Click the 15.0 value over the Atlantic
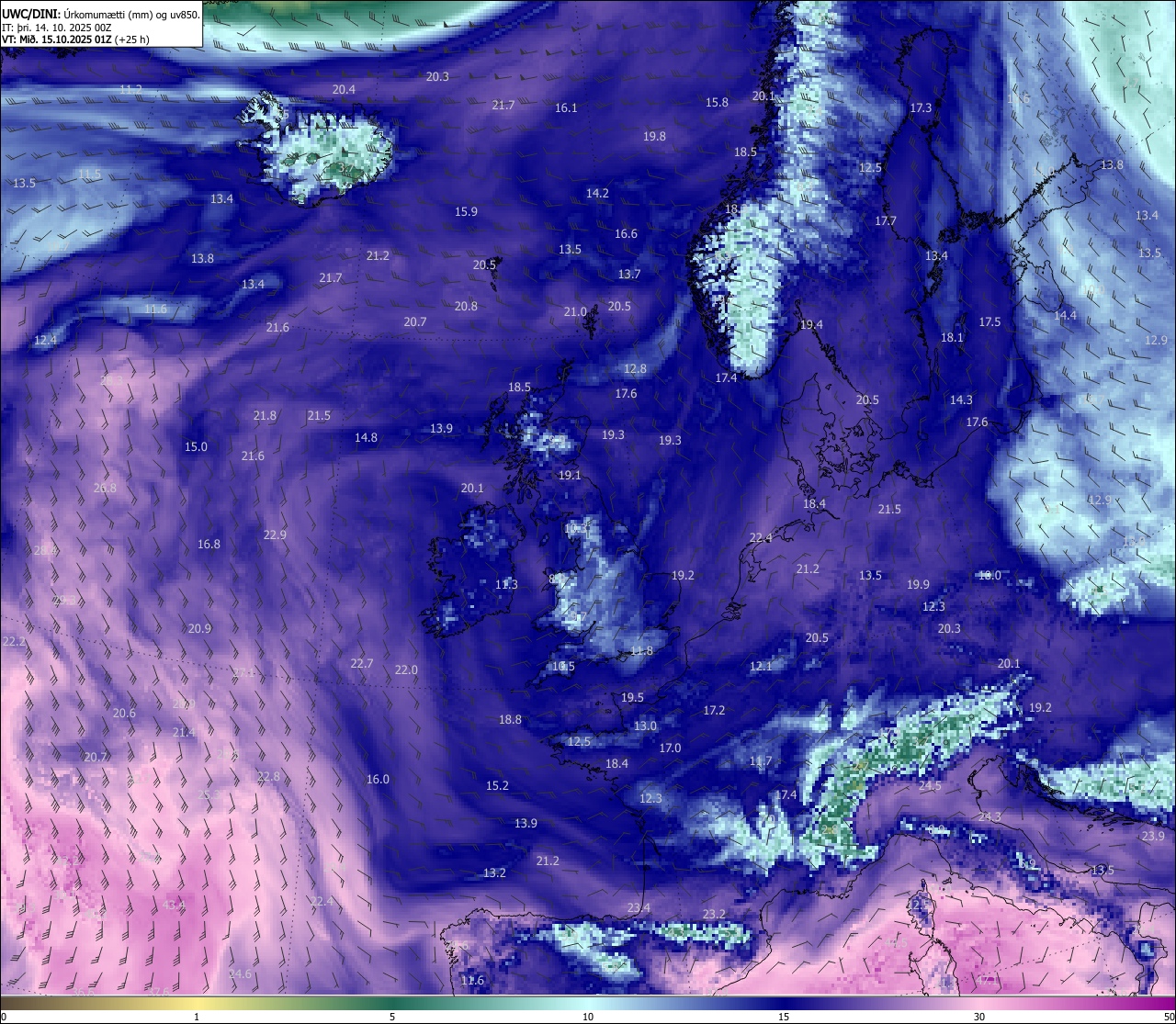The height and width of the screenshot is (1024, 1176). click(x=196, y=447)
